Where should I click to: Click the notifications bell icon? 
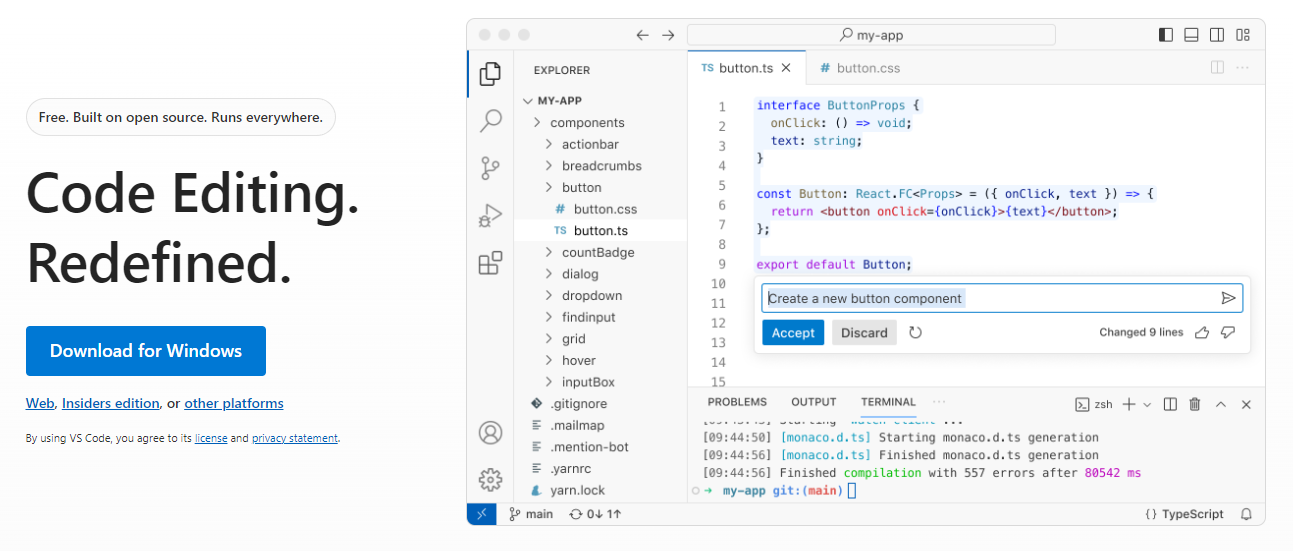coord(1246,514)
